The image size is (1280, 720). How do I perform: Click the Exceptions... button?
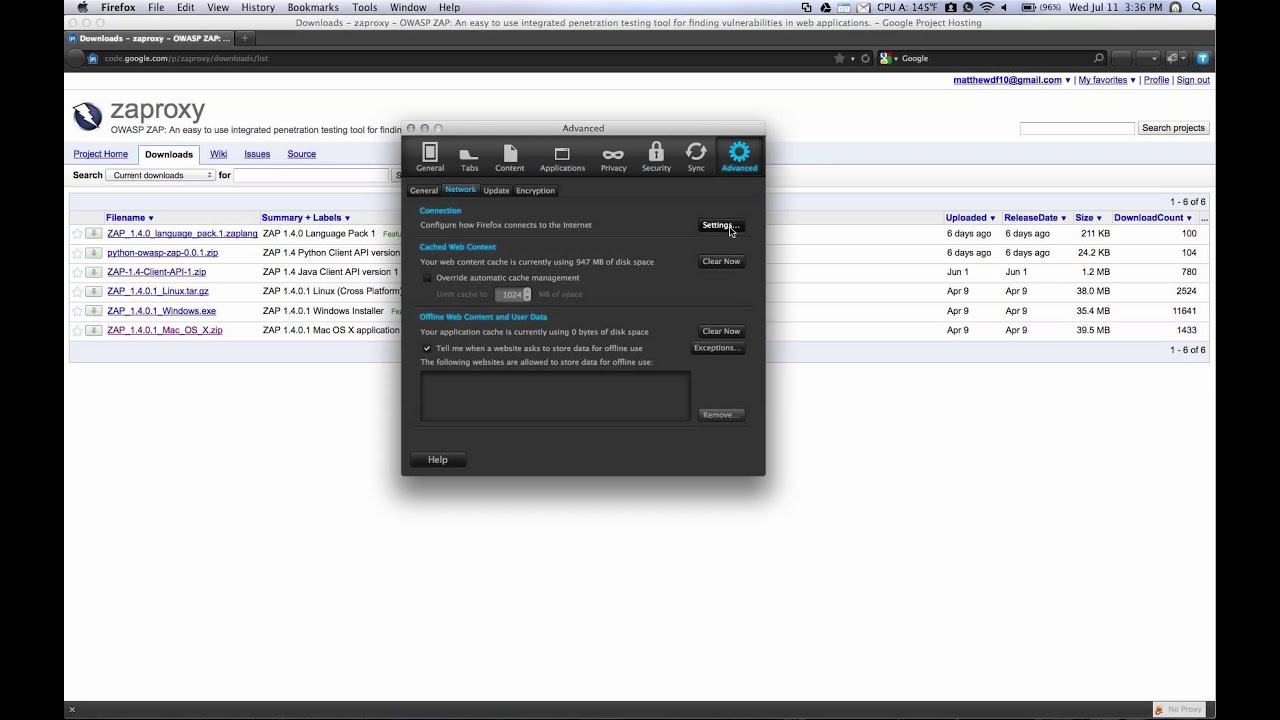pos(717,348)
